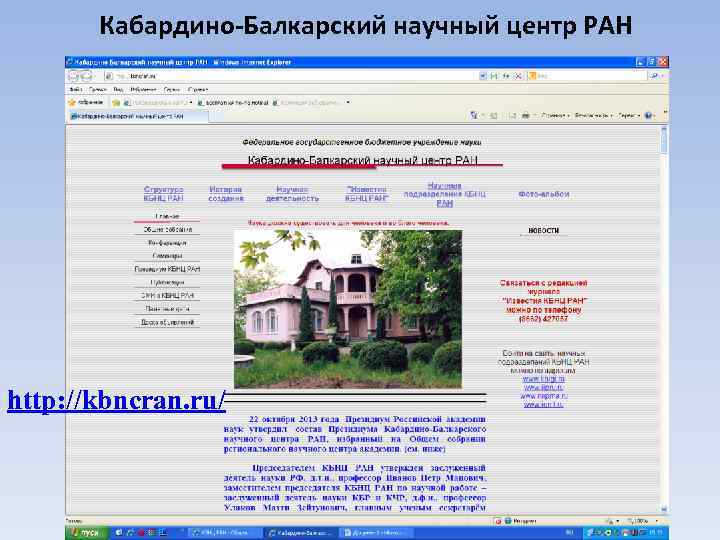Click the page vertical scrollbar thumb

664,140
